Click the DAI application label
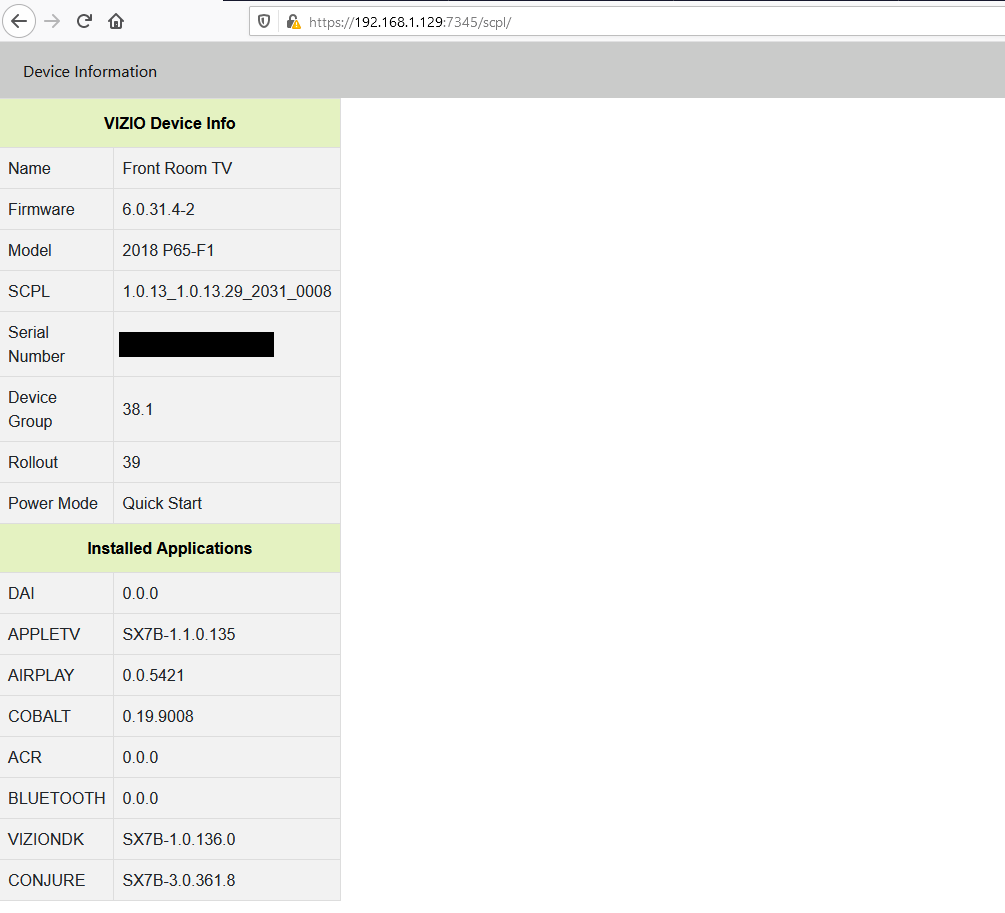This screenshot has height=913, width=1005. [x=21, y=593]
